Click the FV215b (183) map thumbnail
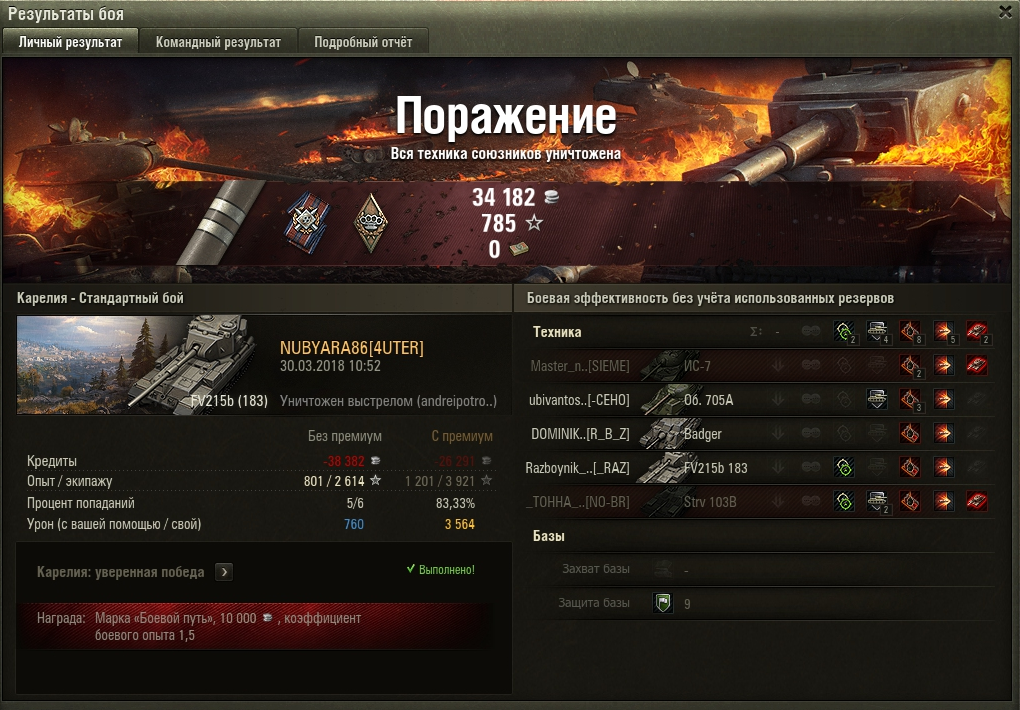Screen dimensions: 1020x710 144,364
